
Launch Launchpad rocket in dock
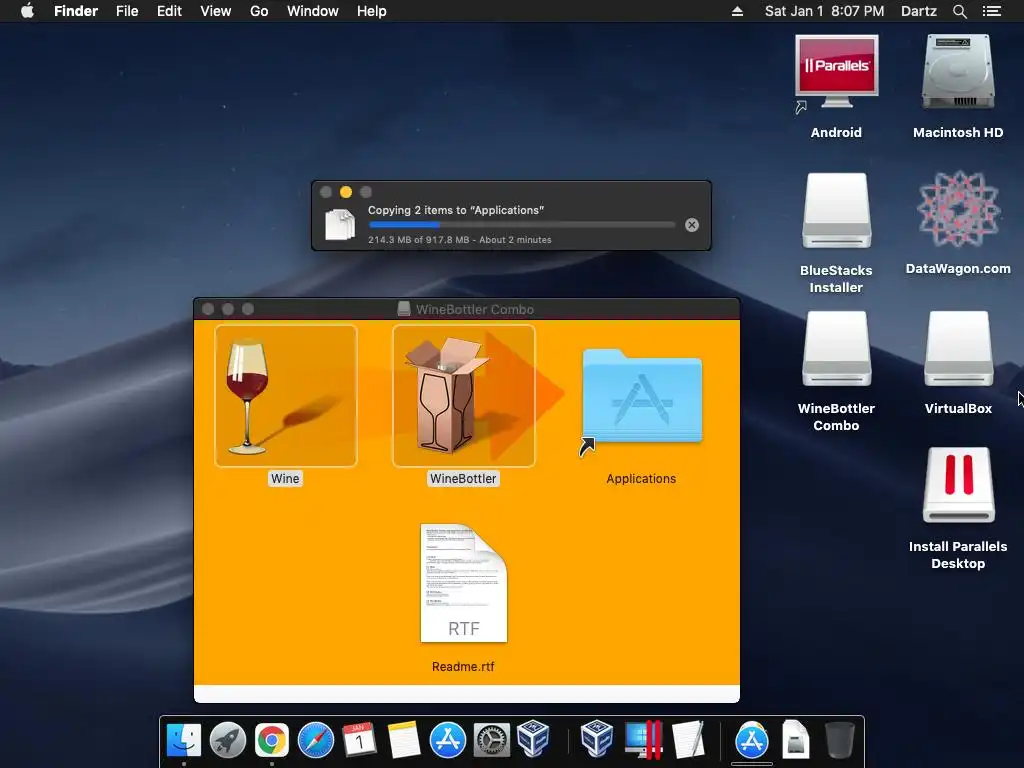227,739
